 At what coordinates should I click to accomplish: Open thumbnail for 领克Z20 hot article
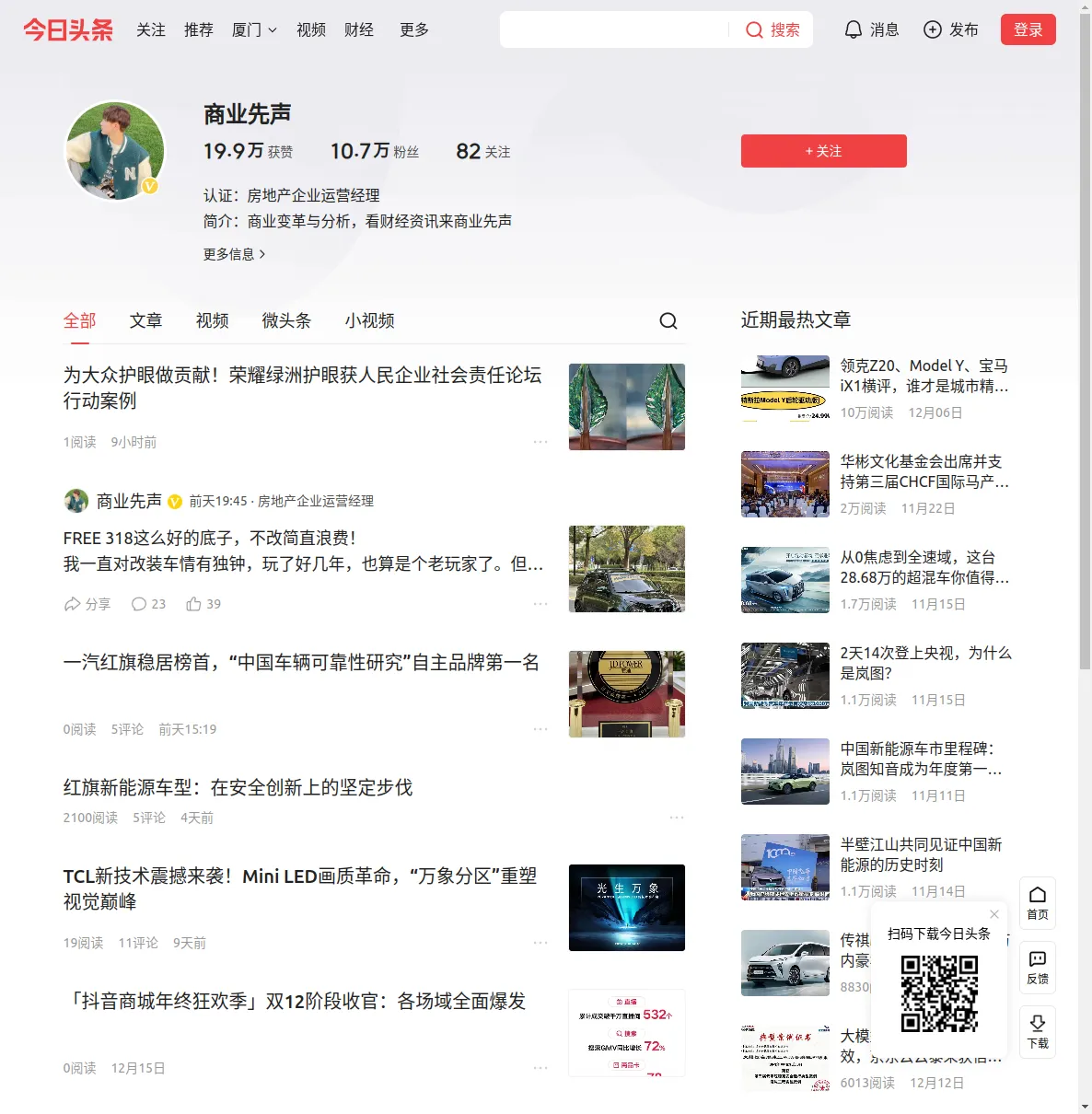[x=785, y=389]
